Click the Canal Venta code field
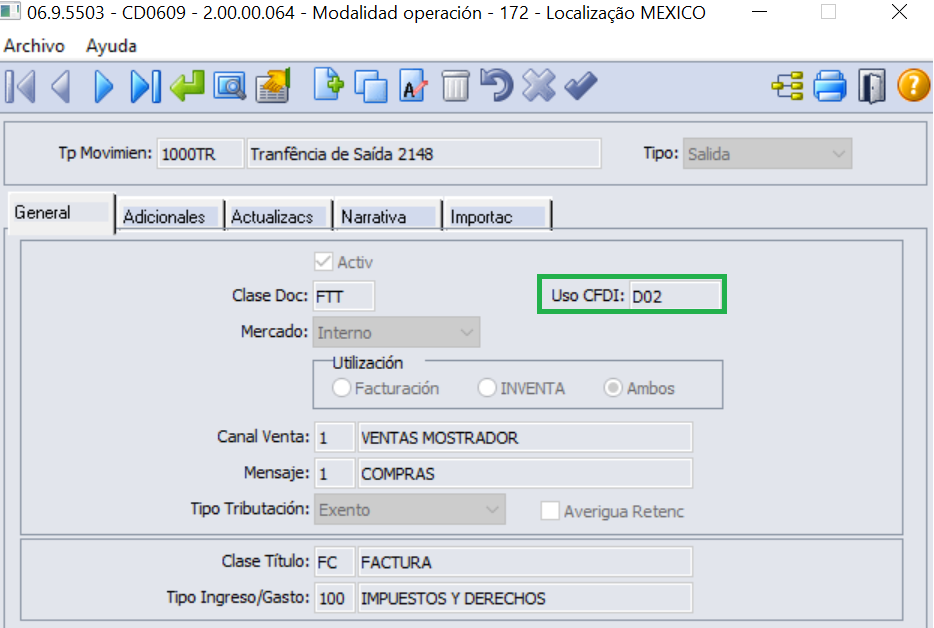 (x=335, y=437)
